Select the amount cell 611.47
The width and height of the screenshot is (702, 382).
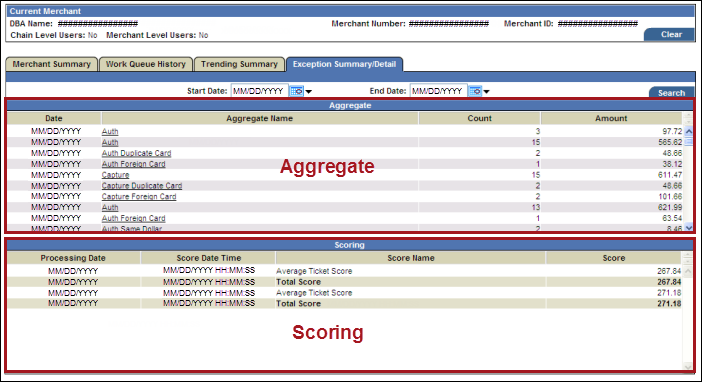[x=670, y=175]
